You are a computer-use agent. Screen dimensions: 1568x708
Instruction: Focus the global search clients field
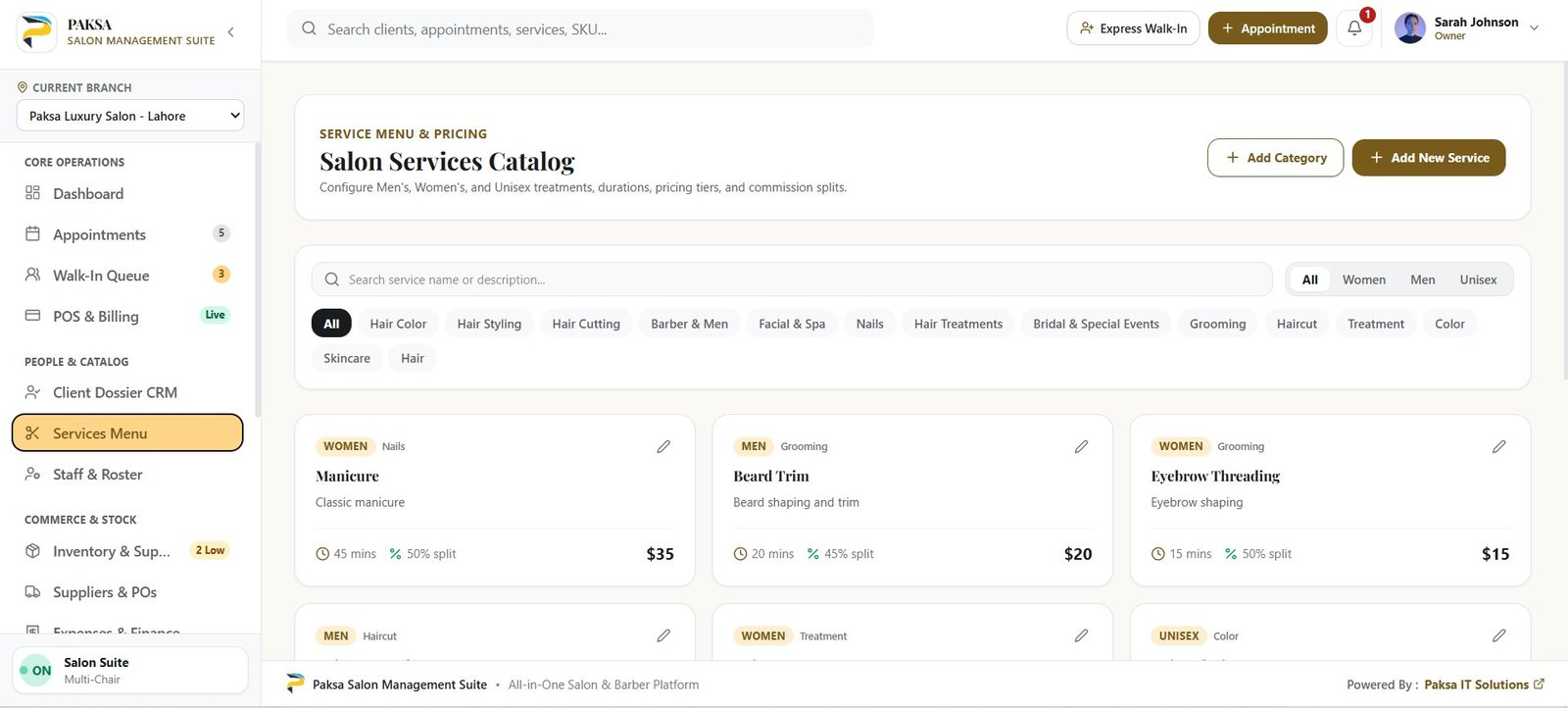click(x=580, y=28)
